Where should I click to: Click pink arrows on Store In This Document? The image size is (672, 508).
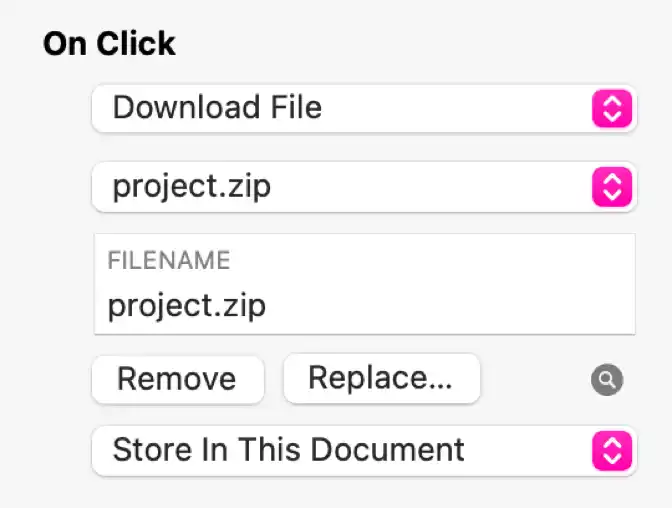(613, 450)
